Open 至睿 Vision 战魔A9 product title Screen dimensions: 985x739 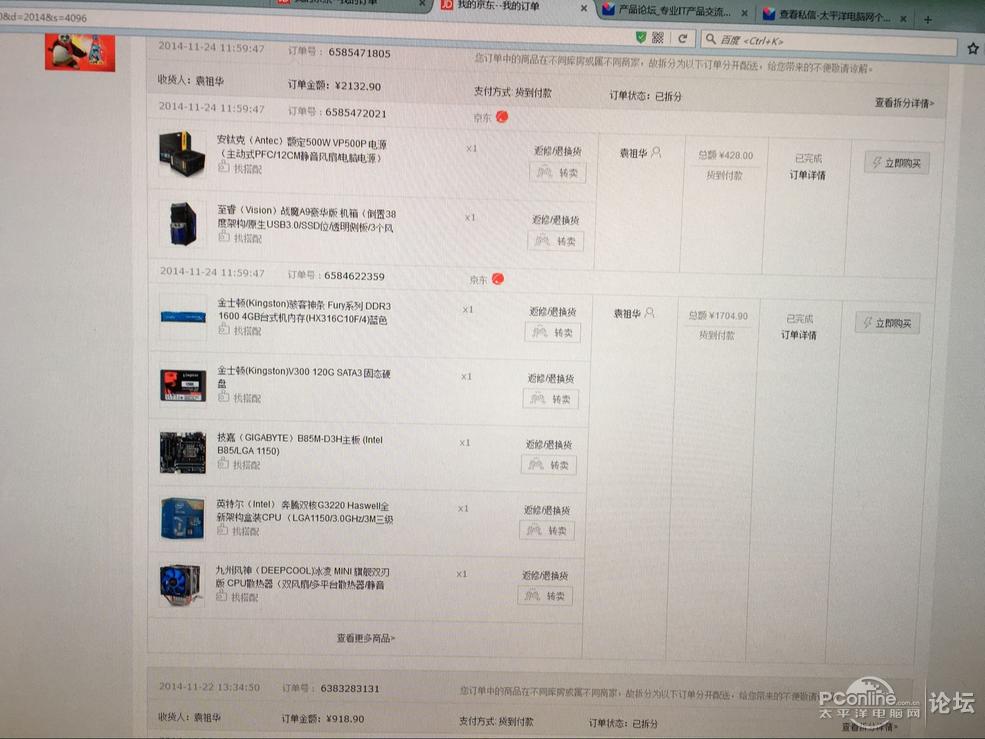(307, 220)
